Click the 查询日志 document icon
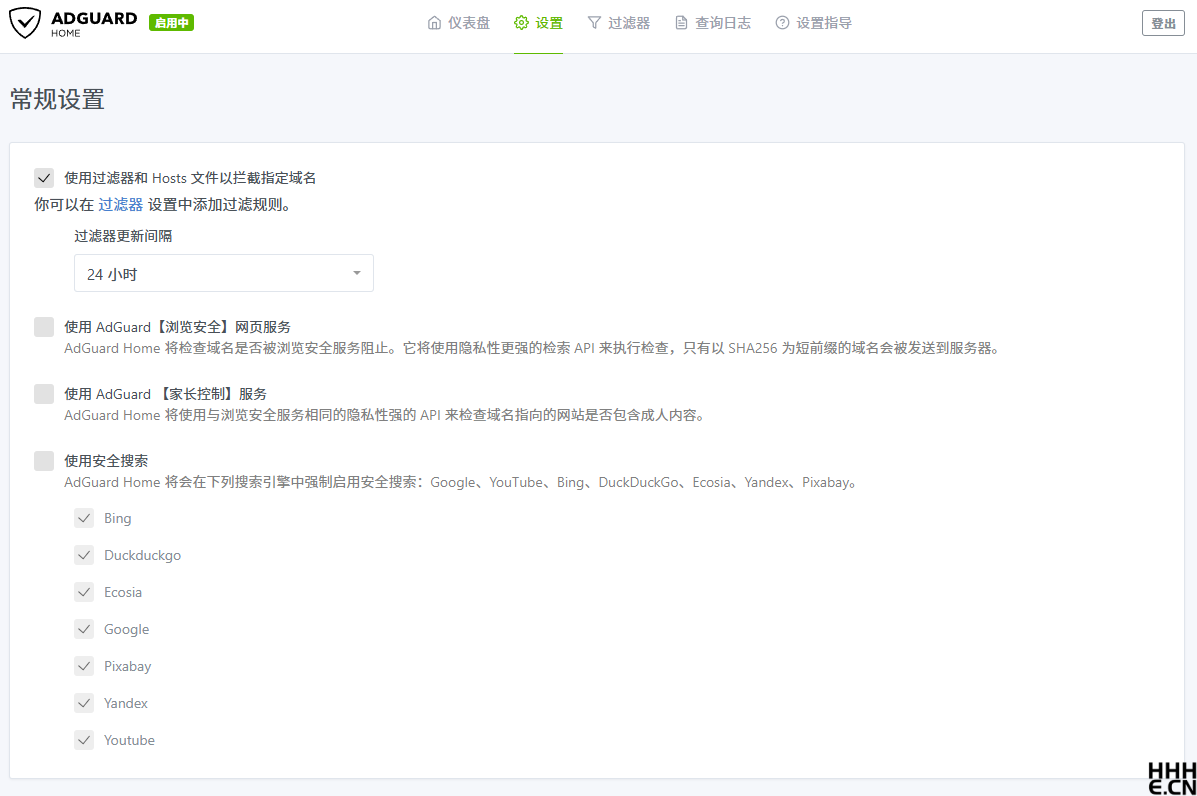The height and width of the screenshot is (796, 1197). tap(681, 23)
